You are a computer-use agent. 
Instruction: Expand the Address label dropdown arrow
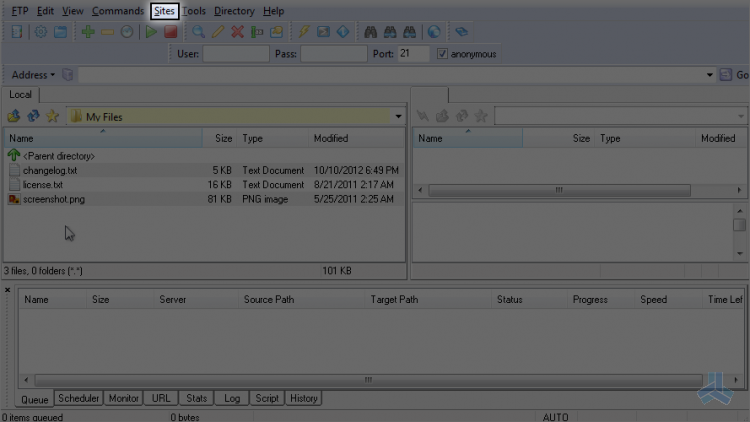tap(53, 75)
